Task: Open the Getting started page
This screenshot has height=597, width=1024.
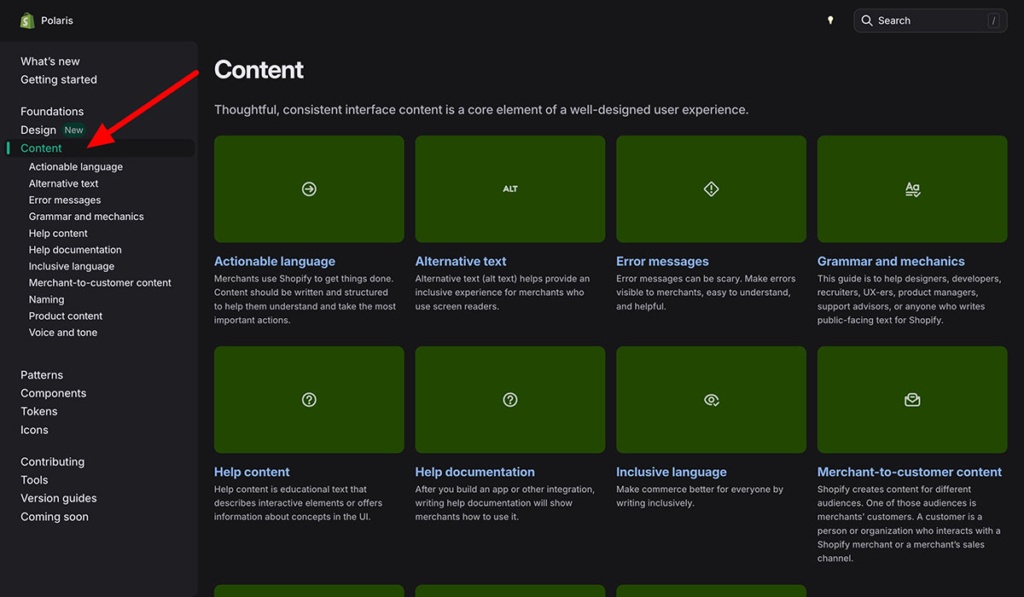Action: 57,79
